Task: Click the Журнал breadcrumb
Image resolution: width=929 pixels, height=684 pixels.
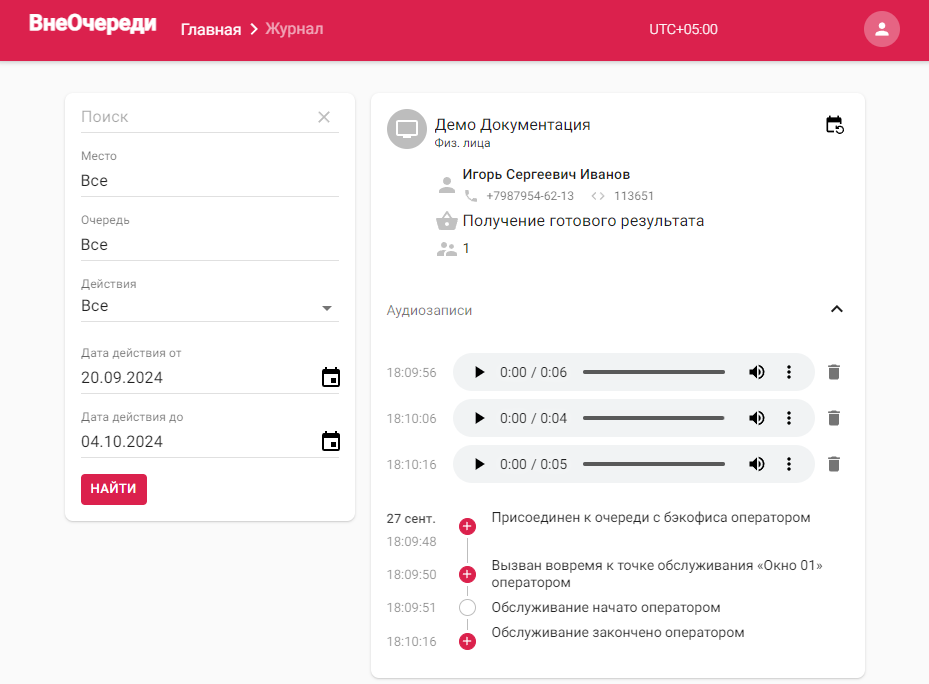Action: tap(294, 29)
